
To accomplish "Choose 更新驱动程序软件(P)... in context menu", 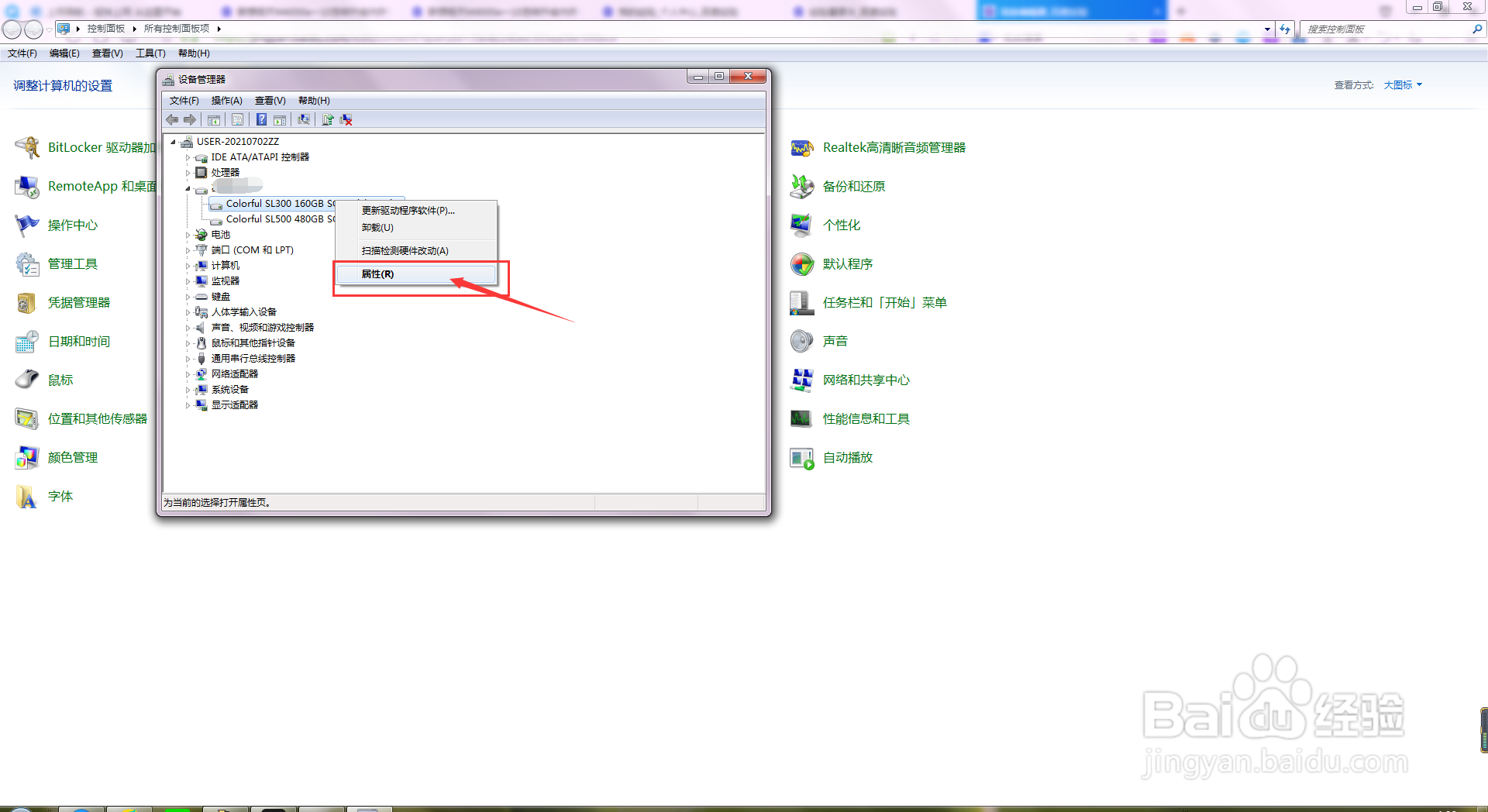I will click(x=416, y=211).
